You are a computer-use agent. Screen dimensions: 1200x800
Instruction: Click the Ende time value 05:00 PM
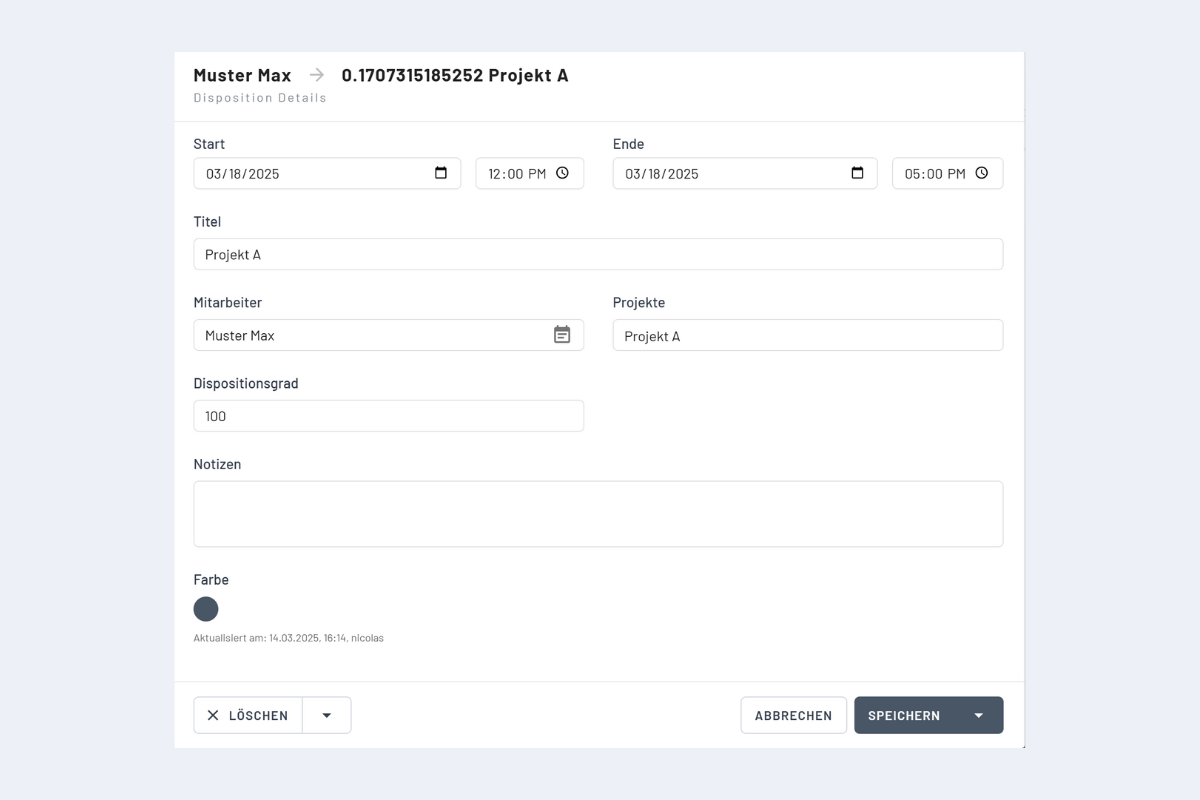(934, 174)
